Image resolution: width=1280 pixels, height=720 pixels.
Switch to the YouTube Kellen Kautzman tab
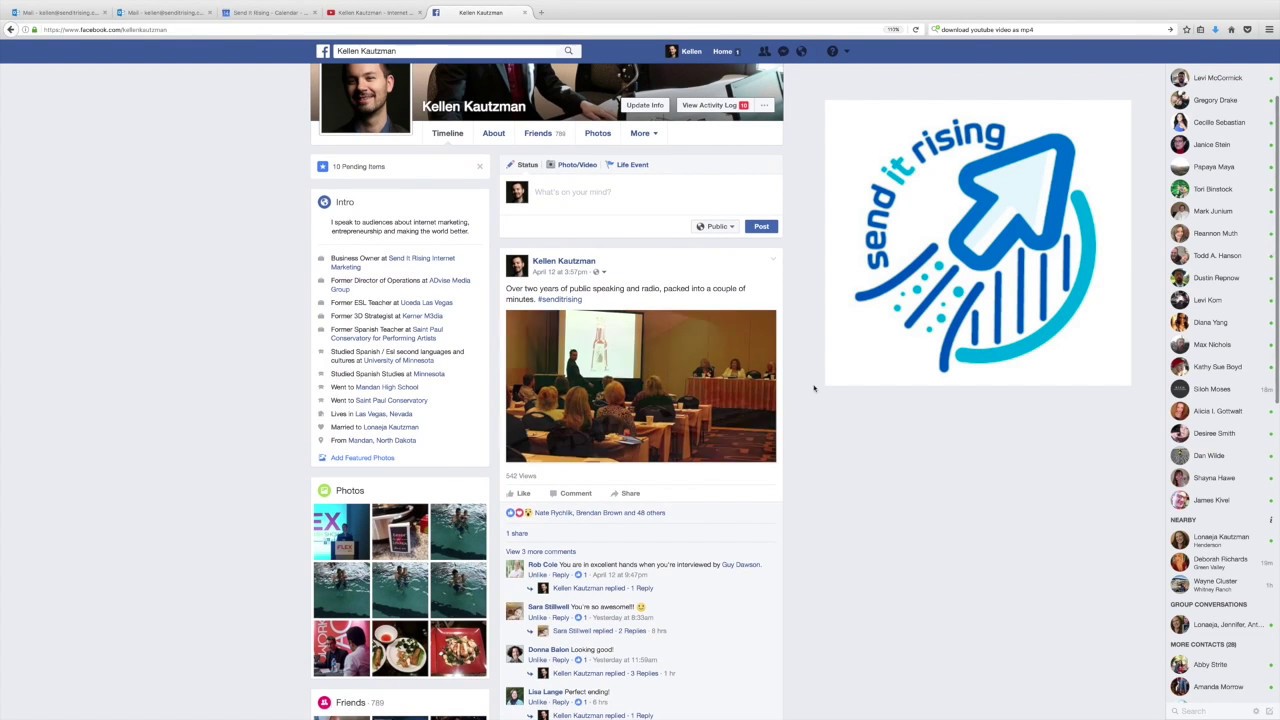(373, 13)
